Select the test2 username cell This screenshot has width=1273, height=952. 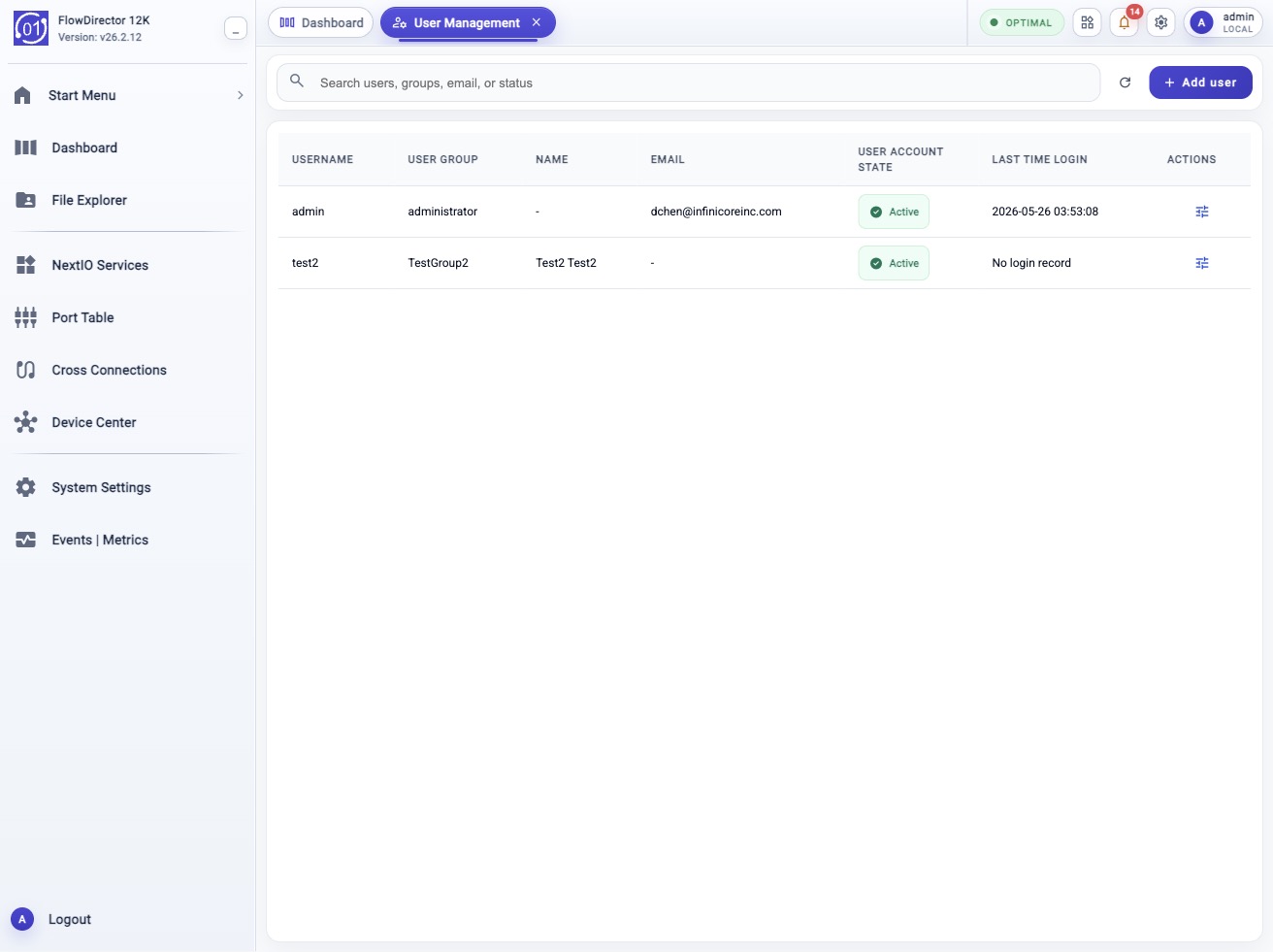pos(306,263)
